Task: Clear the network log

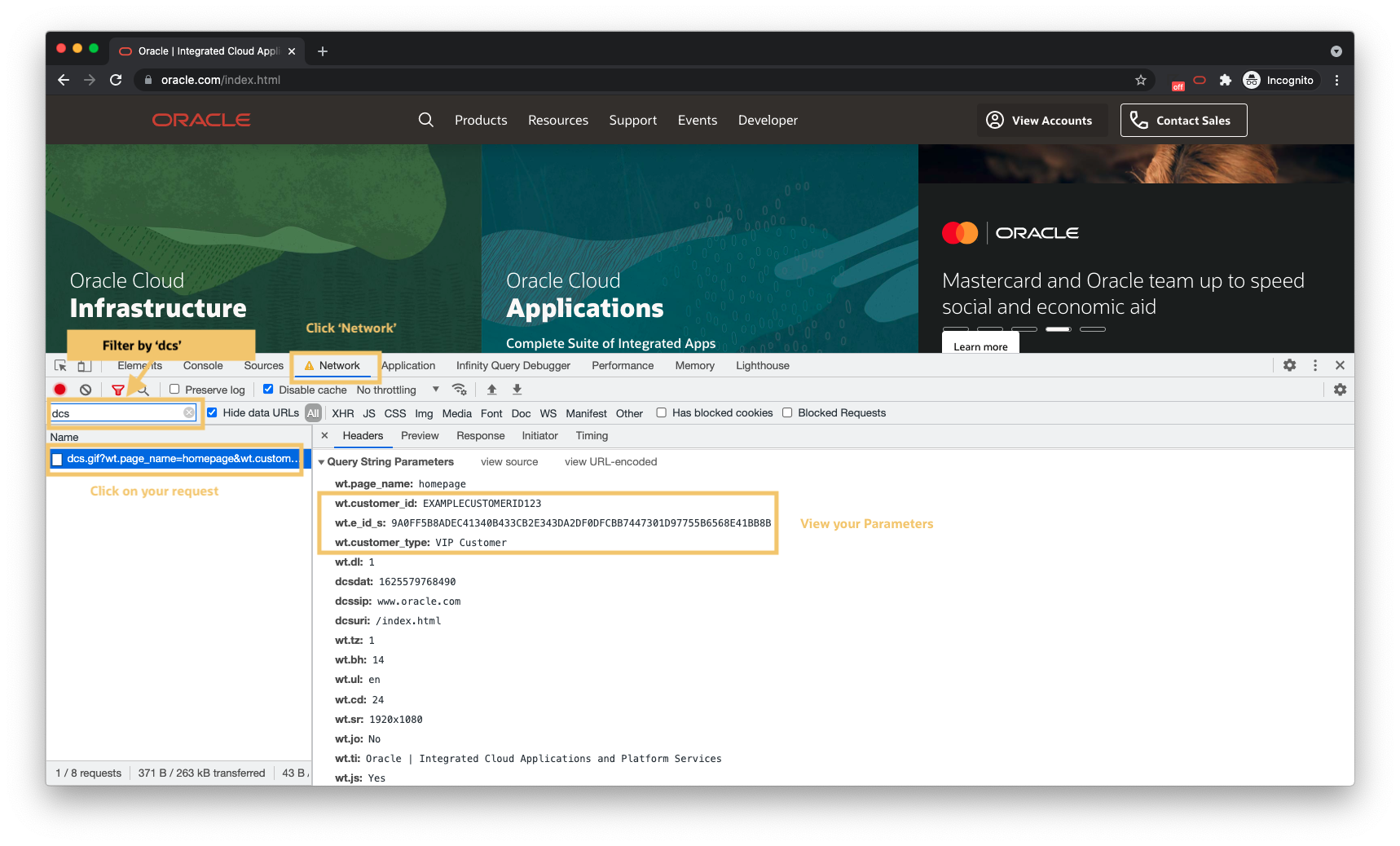Action: (x=86, y=390)
